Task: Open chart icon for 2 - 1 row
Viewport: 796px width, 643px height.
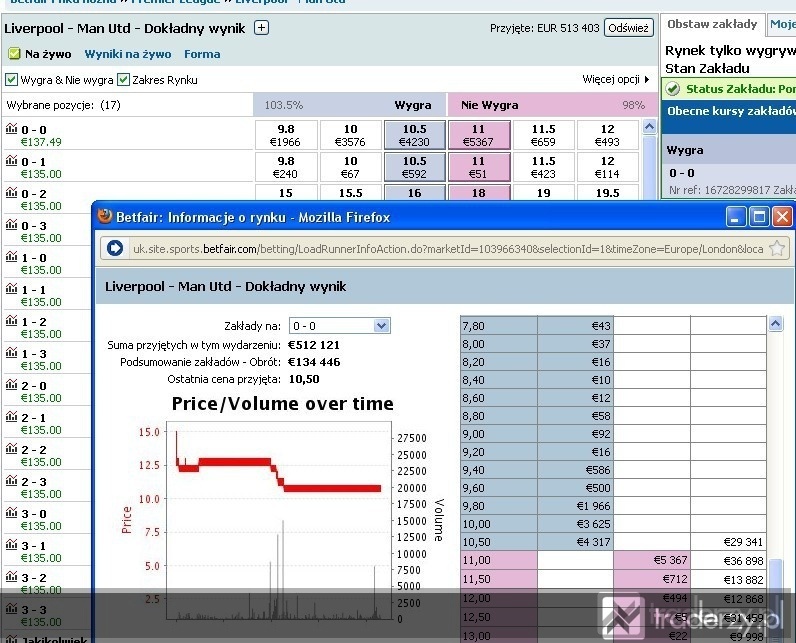Action: [x=11, y=417]
